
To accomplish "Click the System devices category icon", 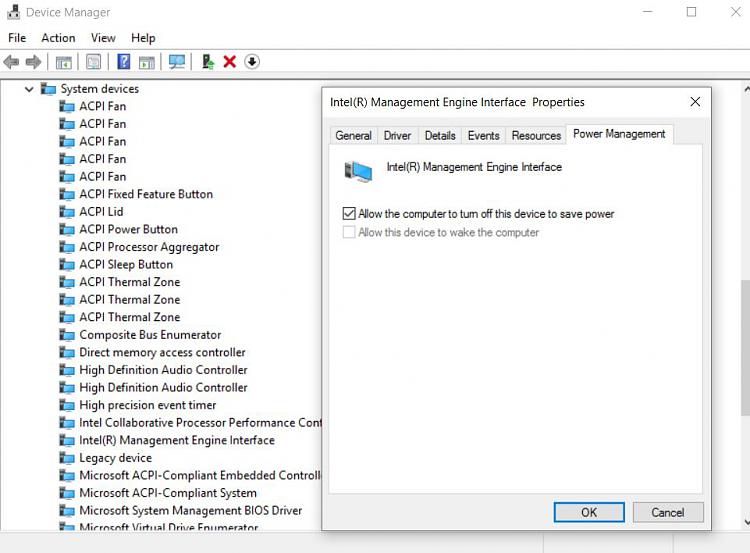I will tap(48, 88).
